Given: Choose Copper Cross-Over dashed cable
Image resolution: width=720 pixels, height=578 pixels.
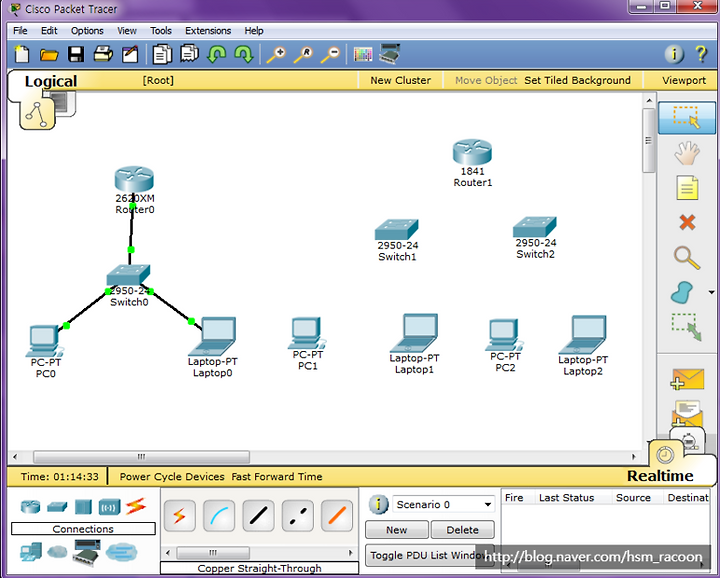Looking at the screenshot, I should tap(298, 516).
